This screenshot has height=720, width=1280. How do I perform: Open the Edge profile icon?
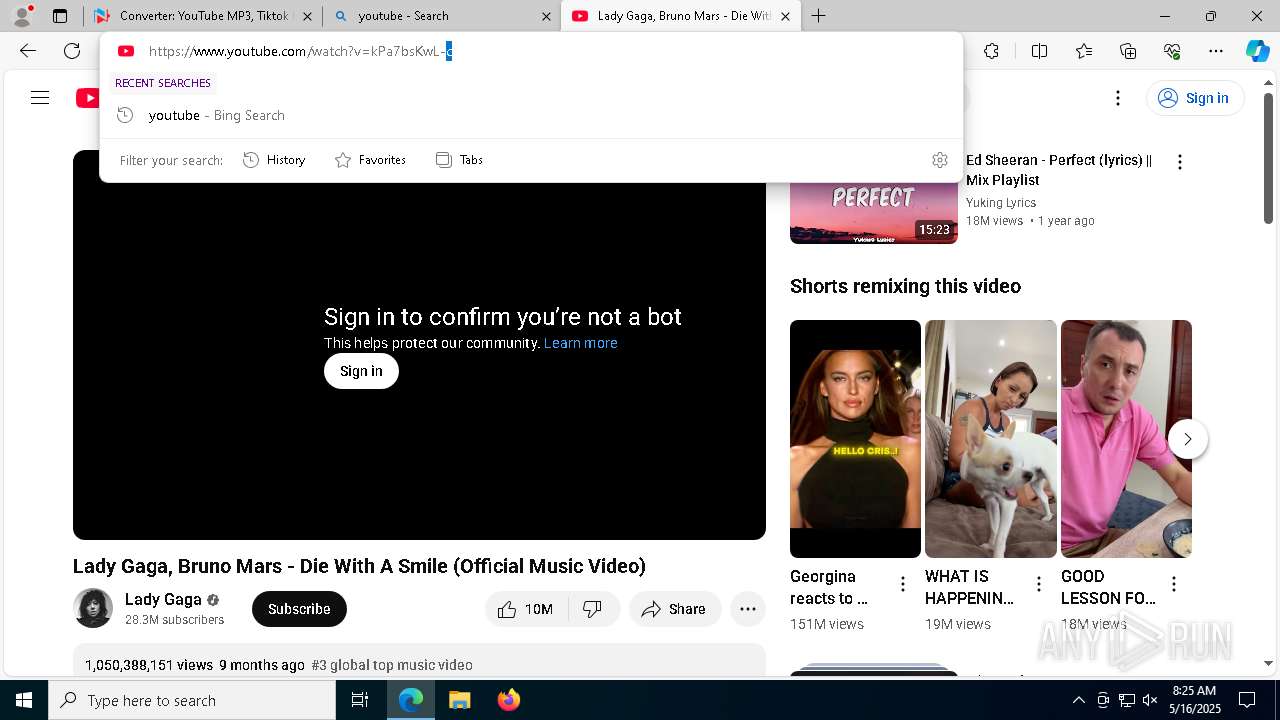tap(22, 16)
